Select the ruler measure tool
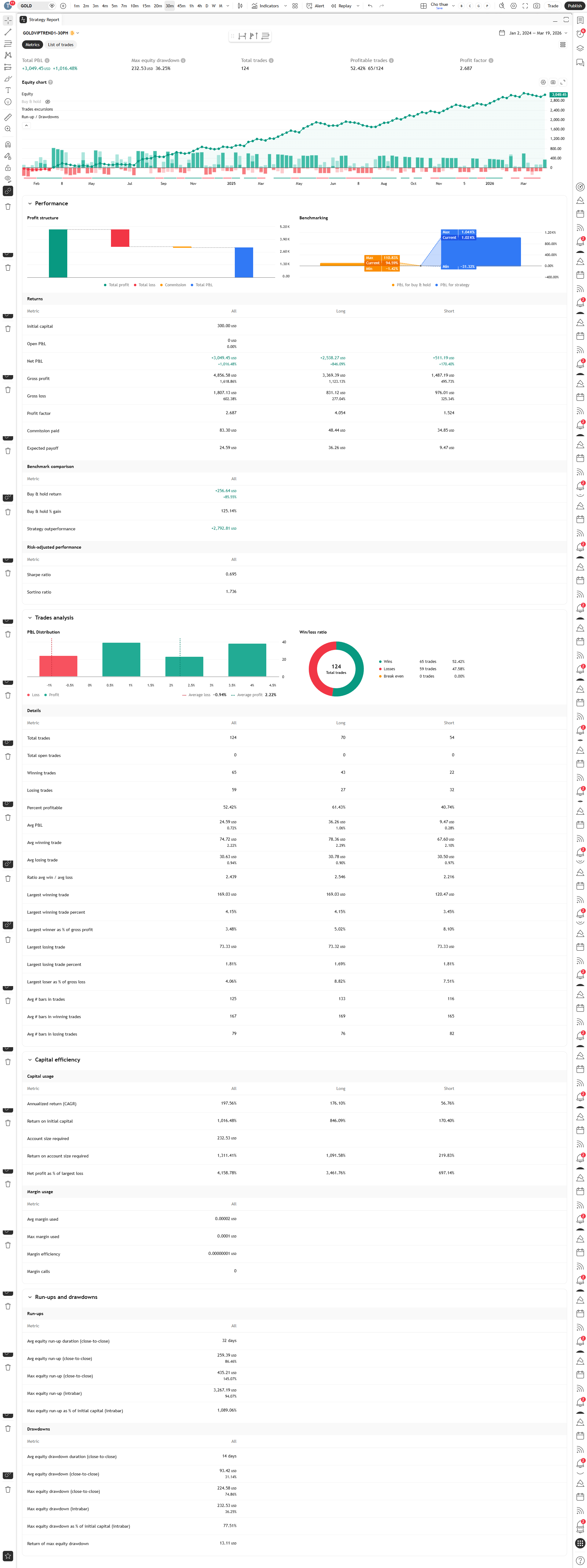 [x=8, y=117]
